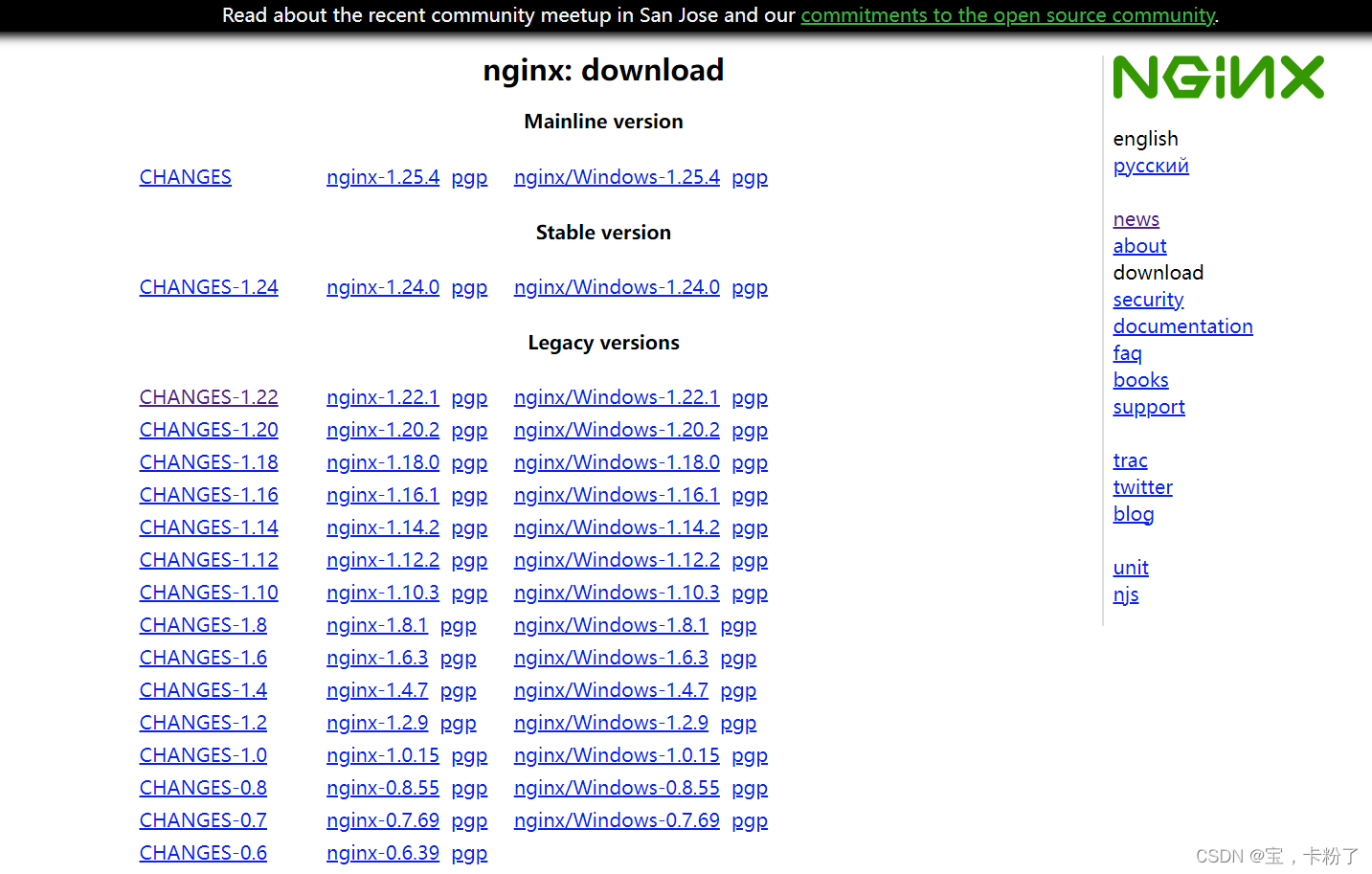Download nginx-1.18.0 source
This screenshot has height=874, width=1372.
(383, 462)
